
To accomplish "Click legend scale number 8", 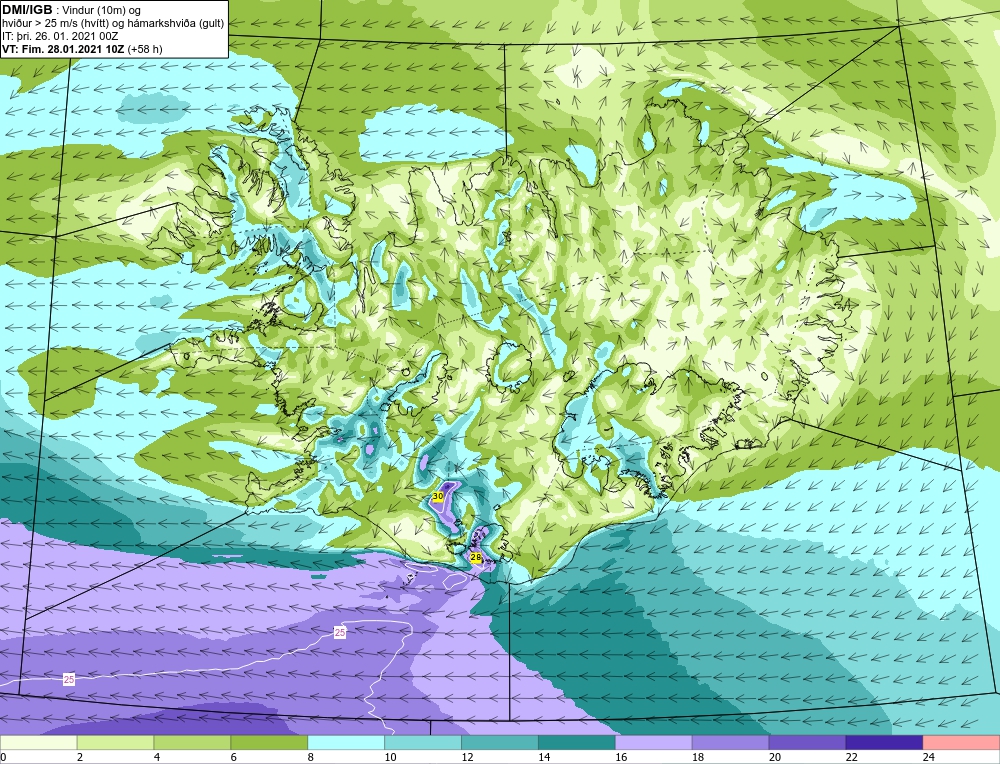I will pyautogui.click(x=311, y=757).
